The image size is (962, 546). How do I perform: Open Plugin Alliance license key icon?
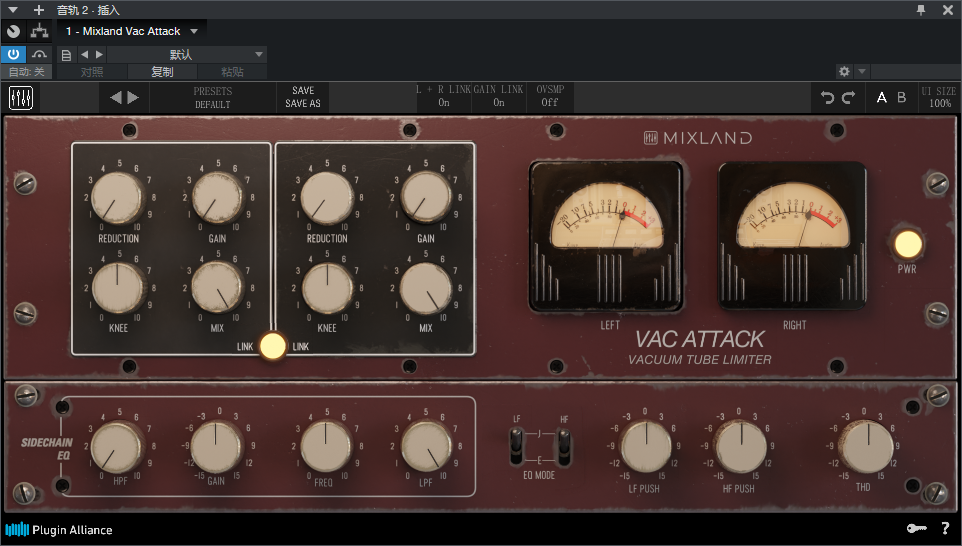click(x=917, y=528)
